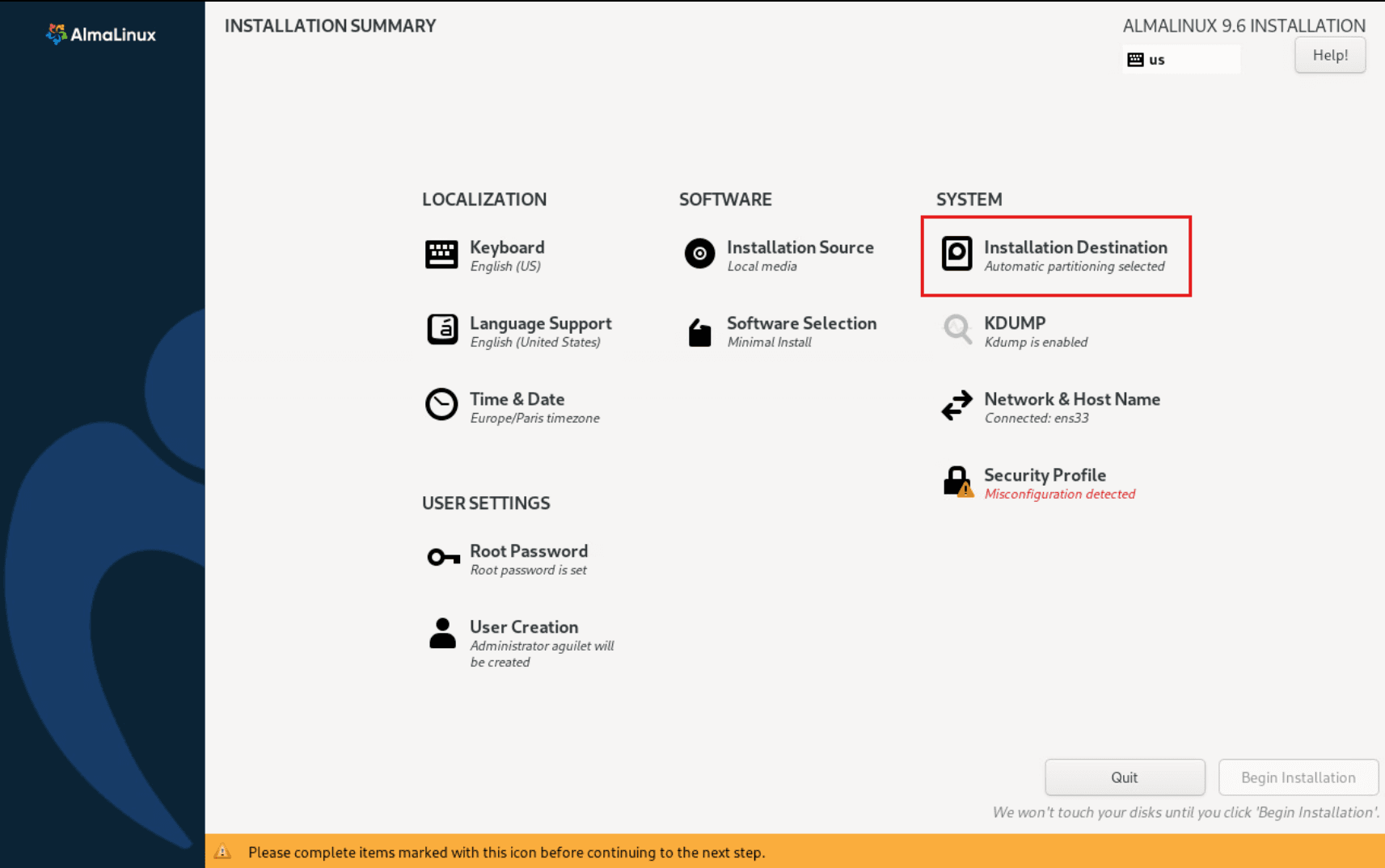Image resolution: width=1385 pixels, height=868 pixels.
Task: Click Begin Installation button
Action: tap(1298, 777)
